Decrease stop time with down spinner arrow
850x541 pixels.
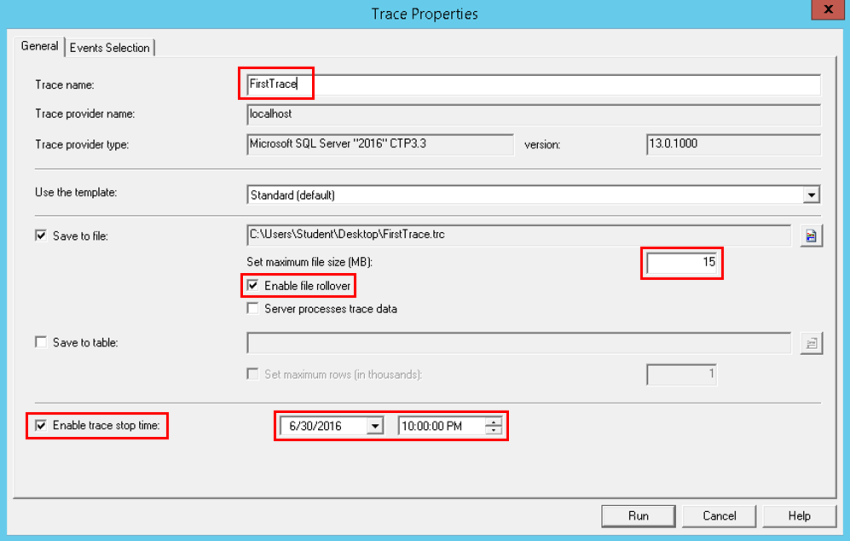coord(493,430)
